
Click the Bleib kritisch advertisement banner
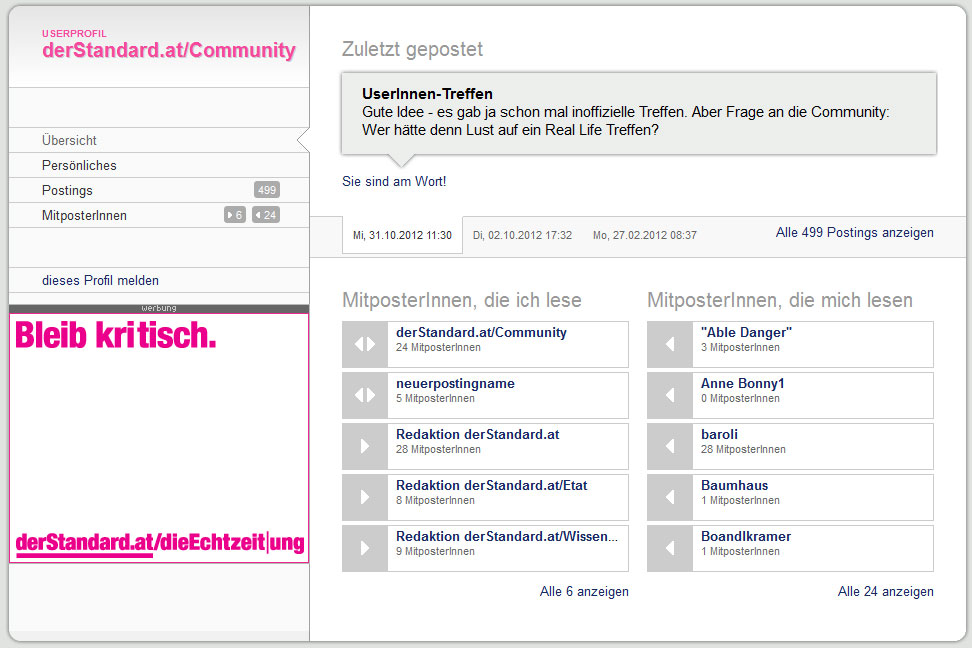pyautogui.click(x=159, y=438)
